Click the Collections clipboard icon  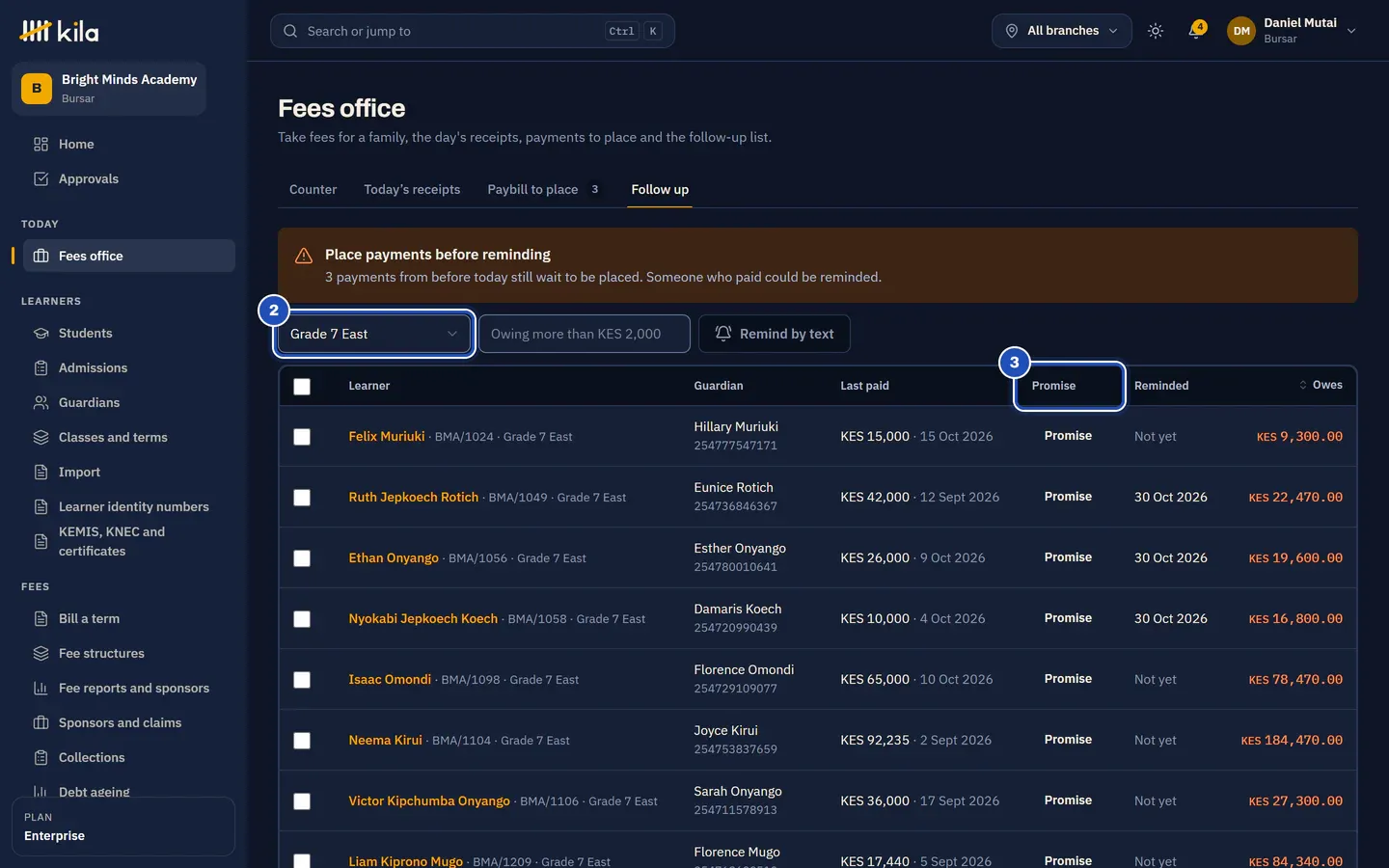pyautogui.click(x=41, y=757)
